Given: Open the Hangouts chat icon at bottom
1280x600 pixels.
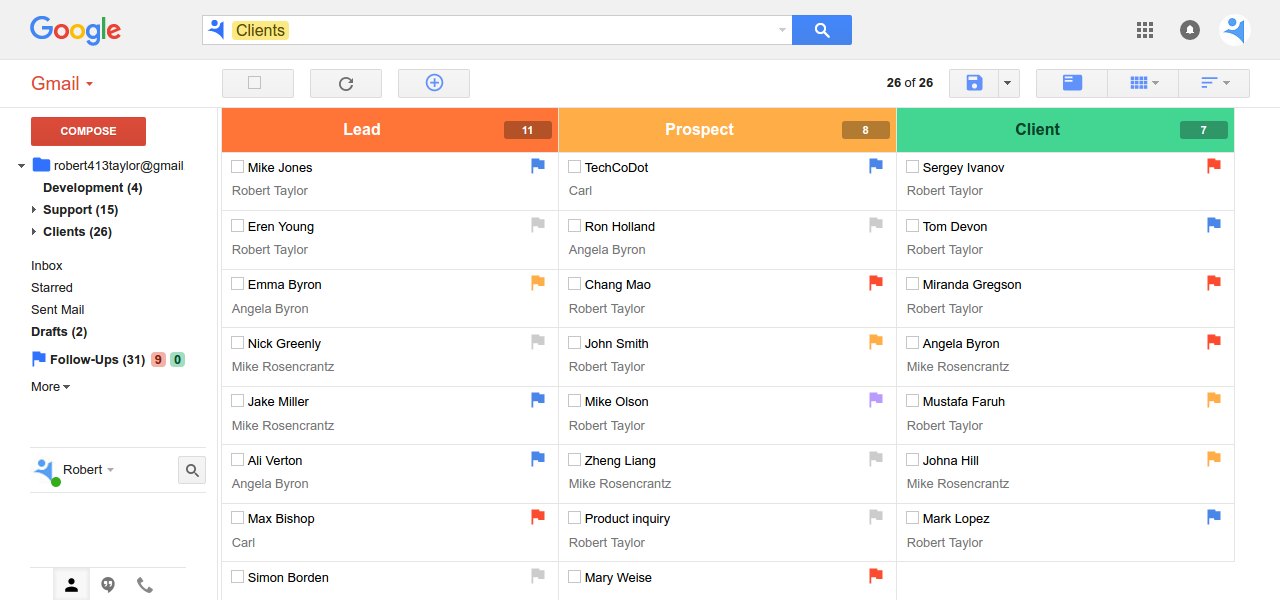Looking at the screenshot, I should click(108, 585).
